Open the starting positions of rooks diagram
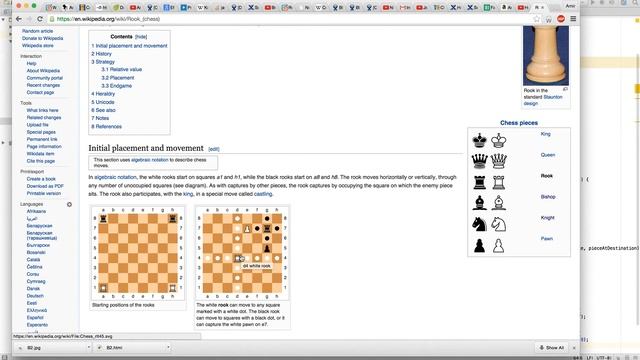The width and height of the screenshot is (640, 360). pyautogui.click(x=138, y=253)
